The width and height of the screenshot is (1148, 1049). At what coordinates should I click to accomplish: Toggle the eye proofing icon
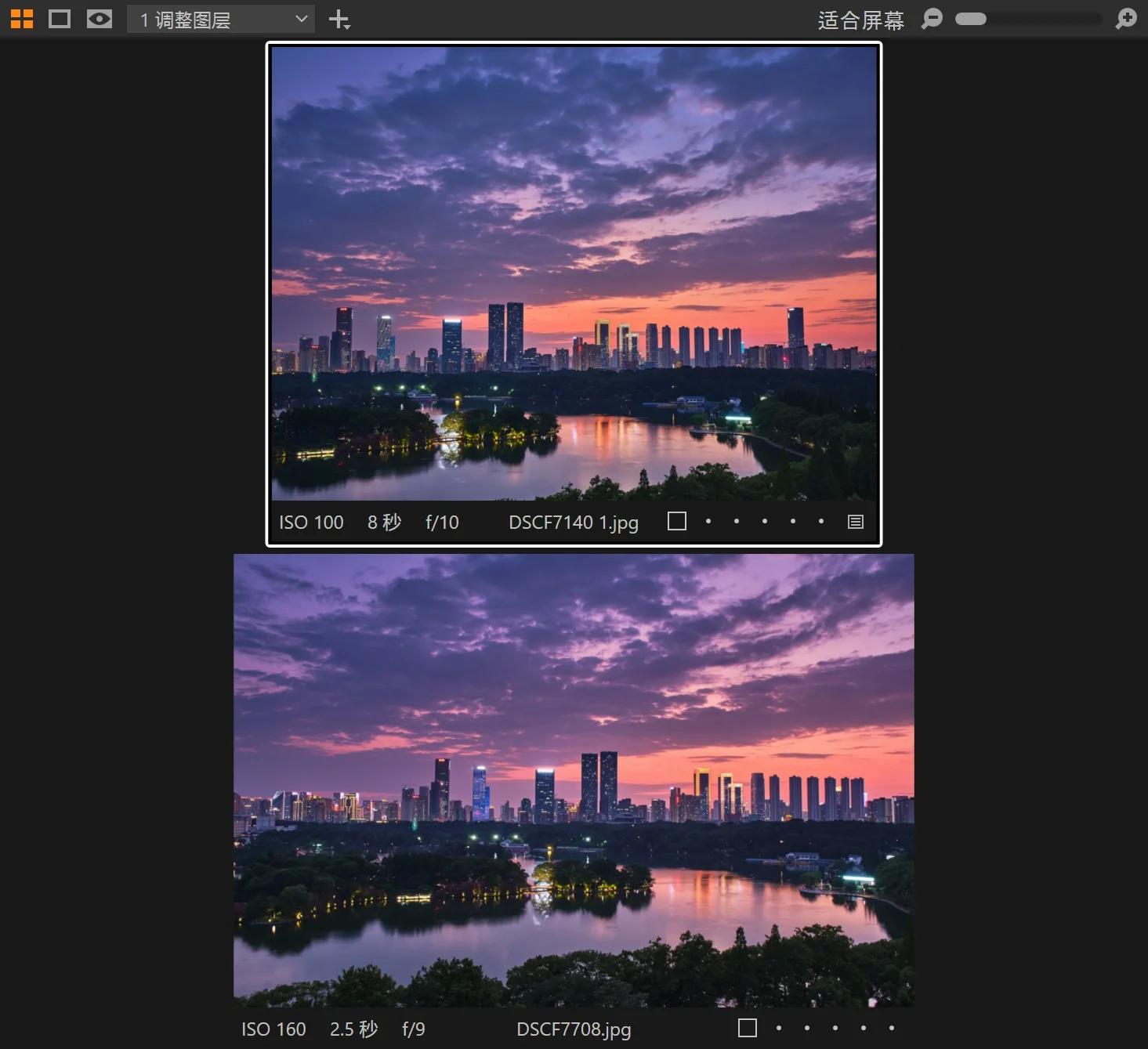[x=99, y=19]
